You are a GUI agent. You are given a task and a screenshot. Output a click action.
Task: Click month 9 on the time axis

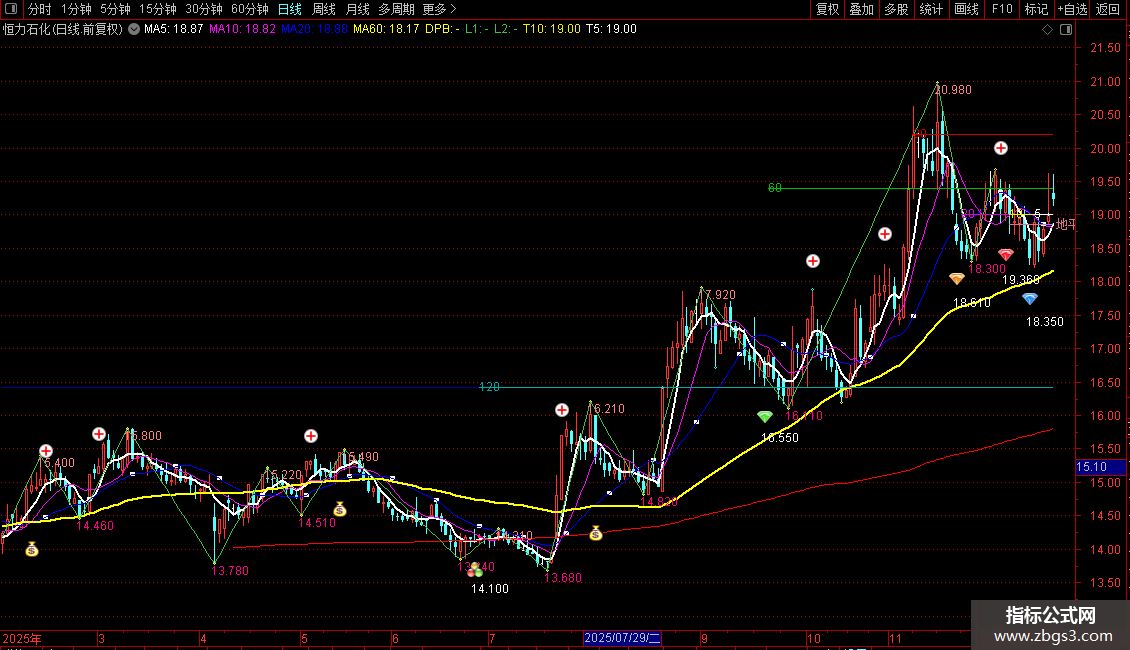point(704,638)
